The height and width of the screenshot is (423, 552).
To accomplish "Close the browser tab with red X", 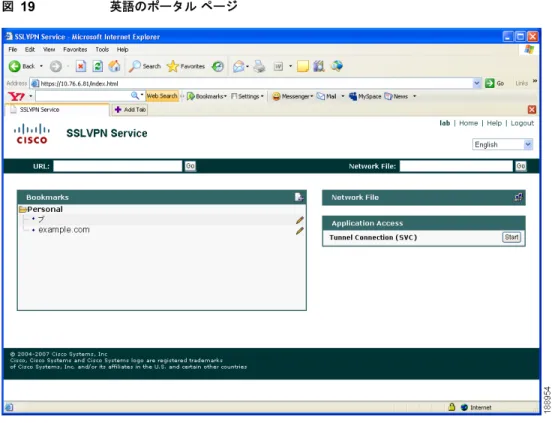I will click(532, 110).
